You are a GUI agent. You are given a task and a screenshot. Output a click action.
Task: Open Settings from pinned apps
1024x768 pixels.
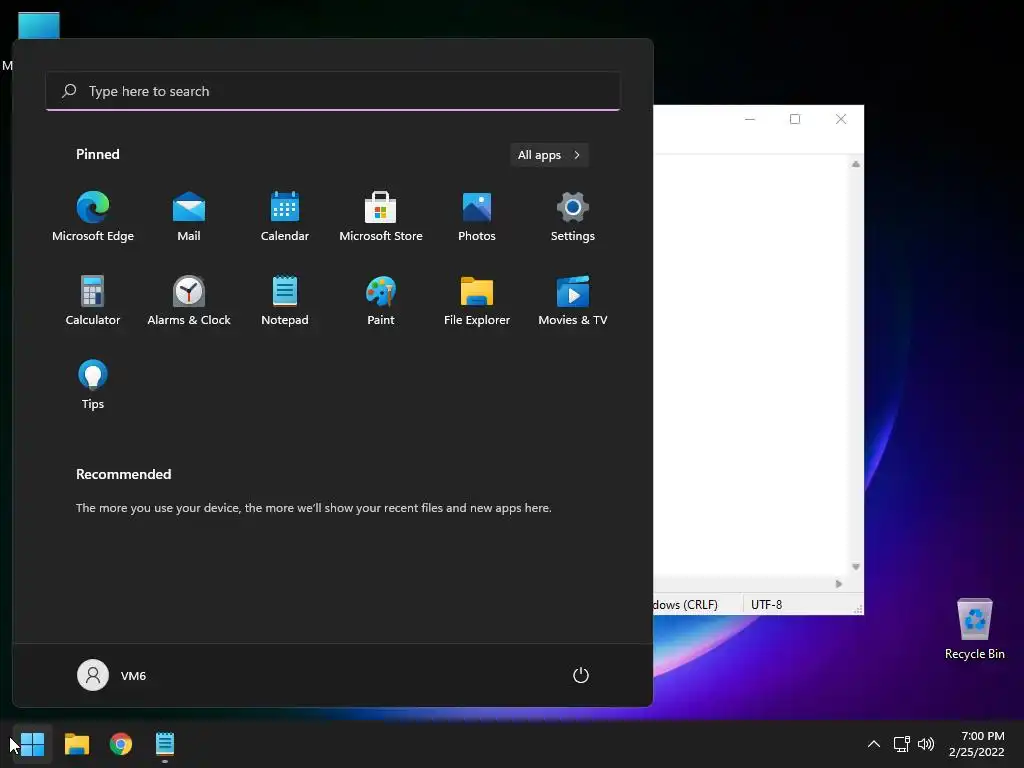pyautogui.click(x=573, y=217)
